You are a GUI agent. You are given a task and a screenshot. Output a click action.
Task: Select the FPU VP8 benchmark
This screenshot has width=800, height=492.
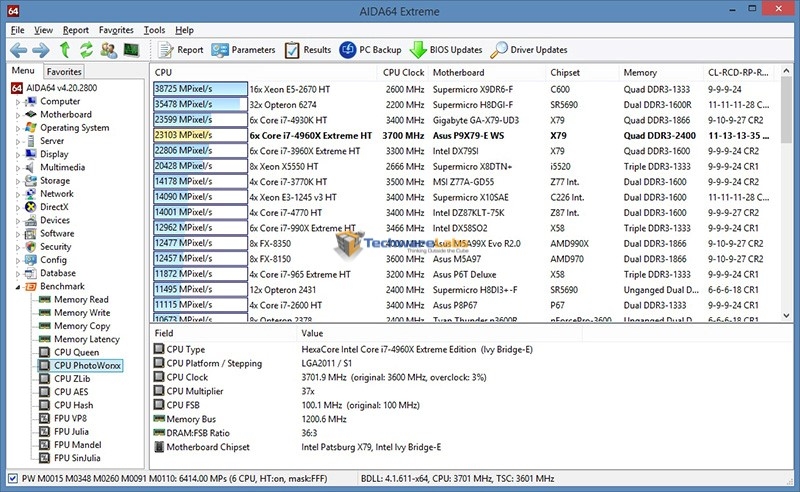70,419
